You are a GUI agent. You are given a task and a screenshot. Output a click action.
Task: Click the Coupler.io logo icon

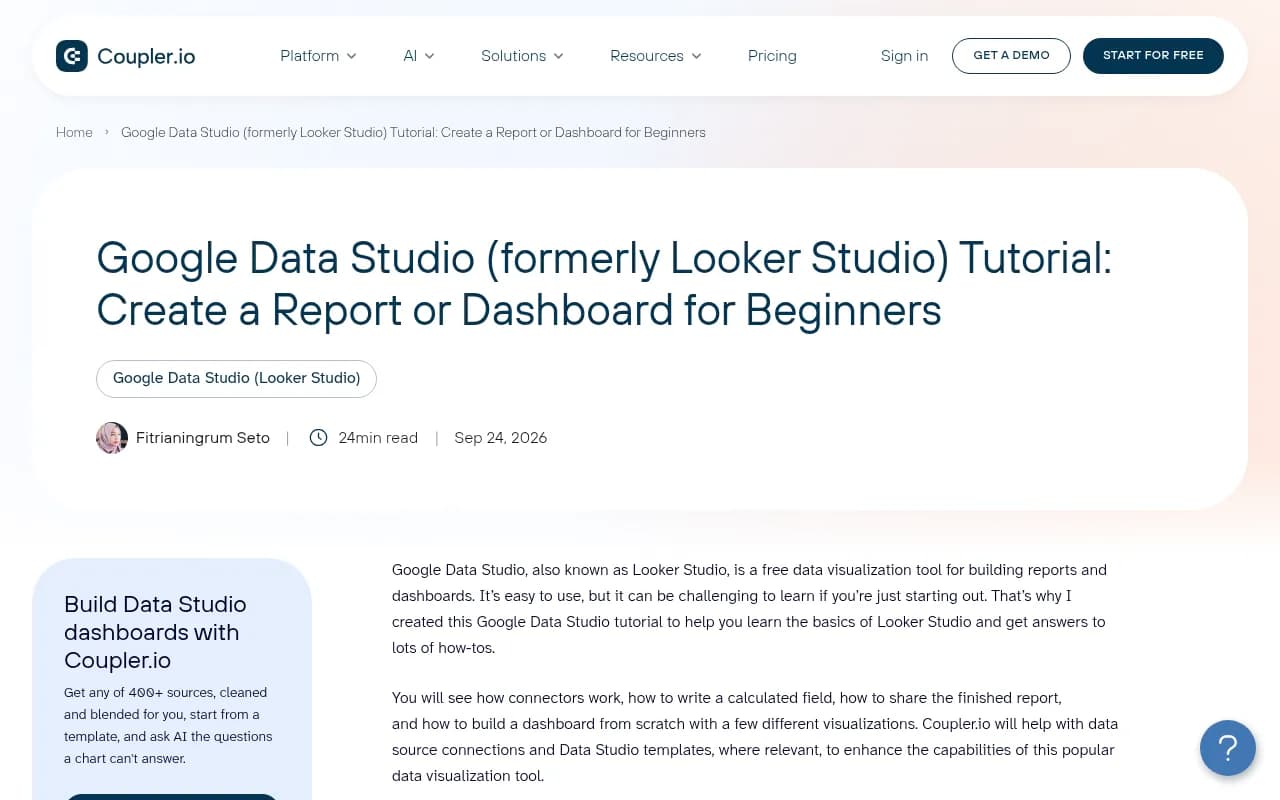pyautogui.click(x=72, y=56)
